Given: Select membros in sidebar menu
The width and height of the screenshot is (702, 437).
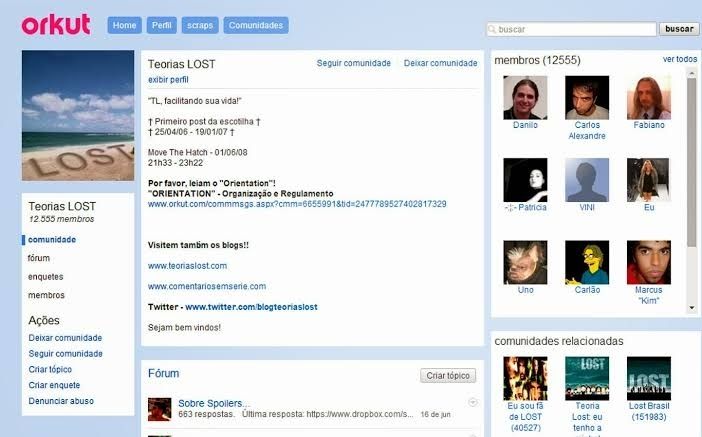Looking at the screenshot, I should pos(46,295).
